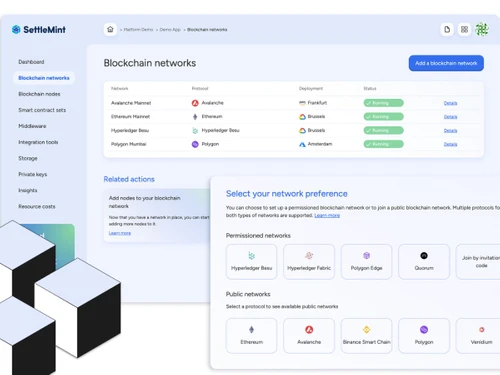The height and width of the screenshot is (375, 500).
Task: Click cloud icon in Ethereum Mainnet row
Action: (302, 117)
